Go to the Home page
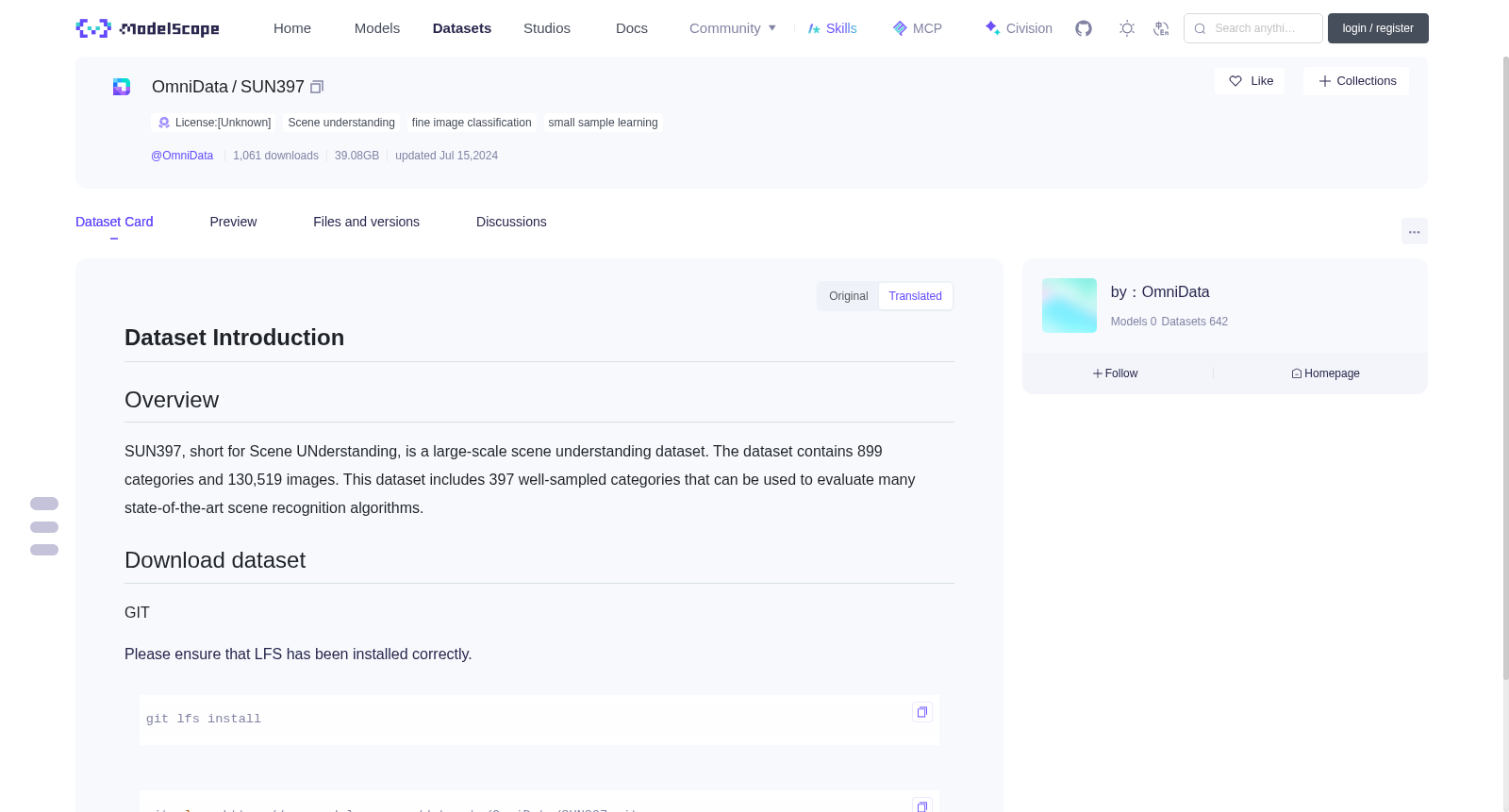Image resolution: width=1509 pixels, height=812 pixels. click(x=292, y=28)
